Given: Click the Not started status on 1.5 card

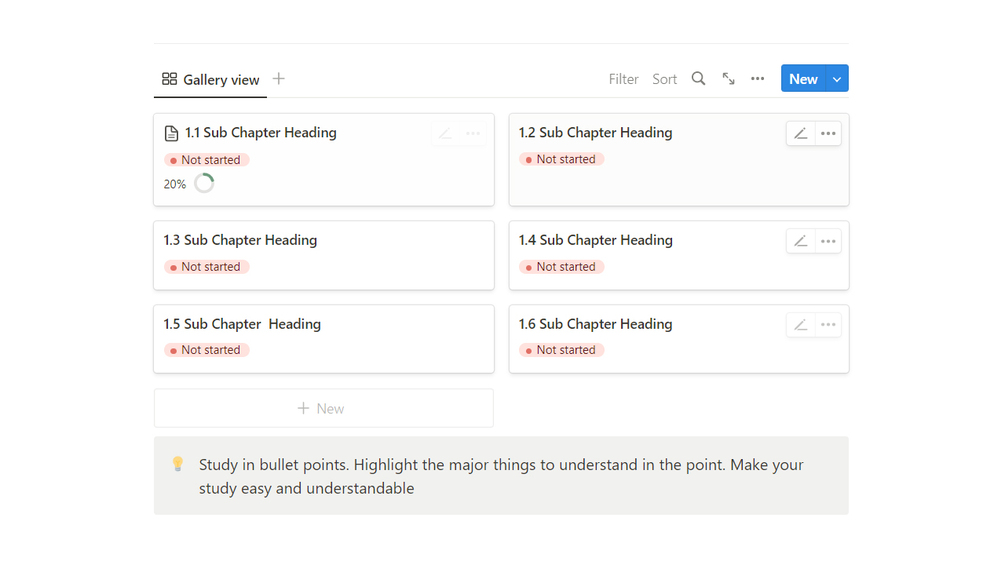Looking at the screenshot, I should 206,350.
